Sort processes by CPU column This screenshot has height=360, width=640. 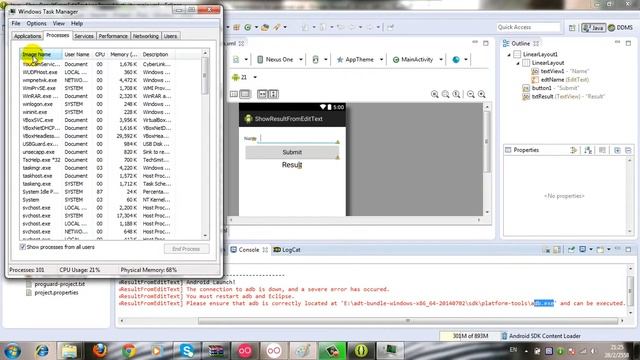[100, 54]
